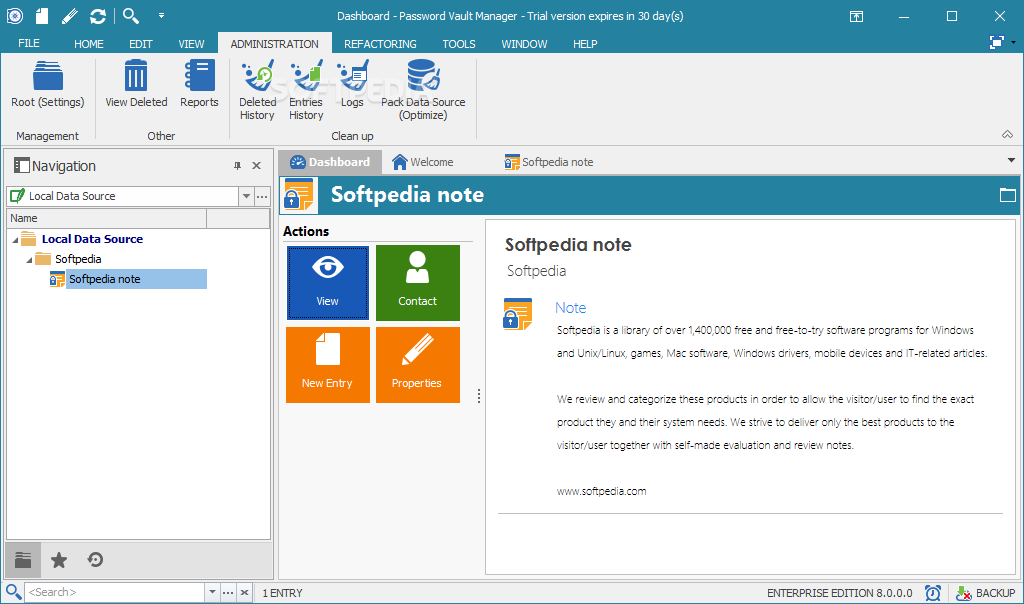Switch to the Welcome tab
This screenshot has height=604, width=1024.
click(423, 162)
